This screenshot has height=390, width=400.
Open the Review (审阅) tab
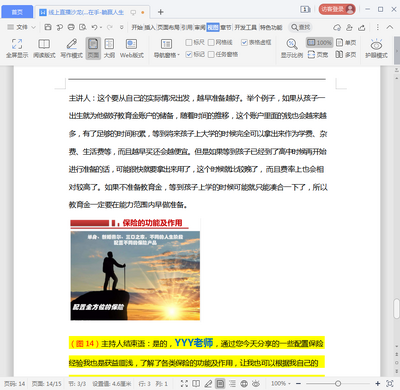click(200, 27)
